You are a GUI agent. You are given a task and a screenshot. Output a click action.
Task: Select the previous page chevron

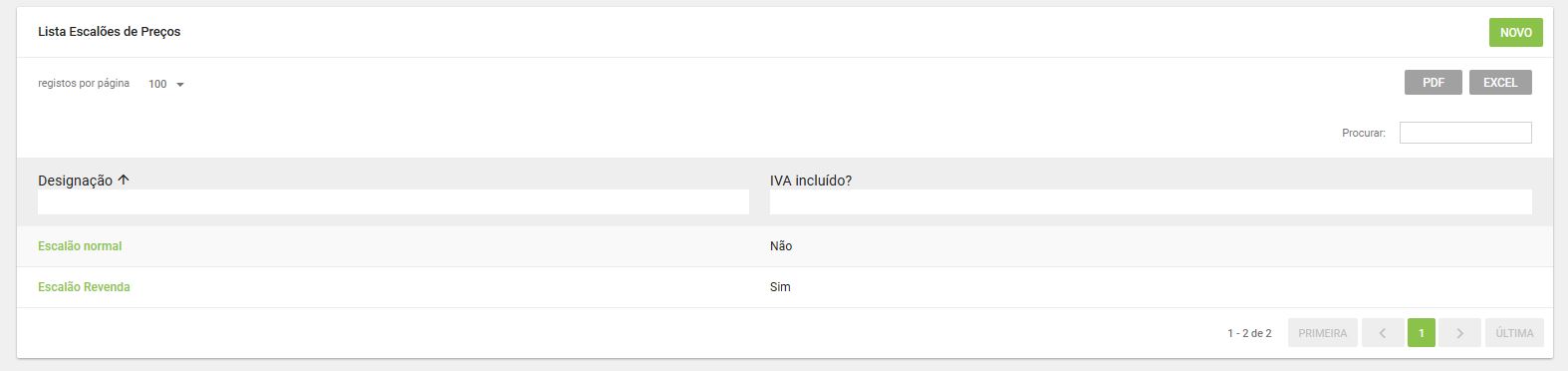point(1383,333)
